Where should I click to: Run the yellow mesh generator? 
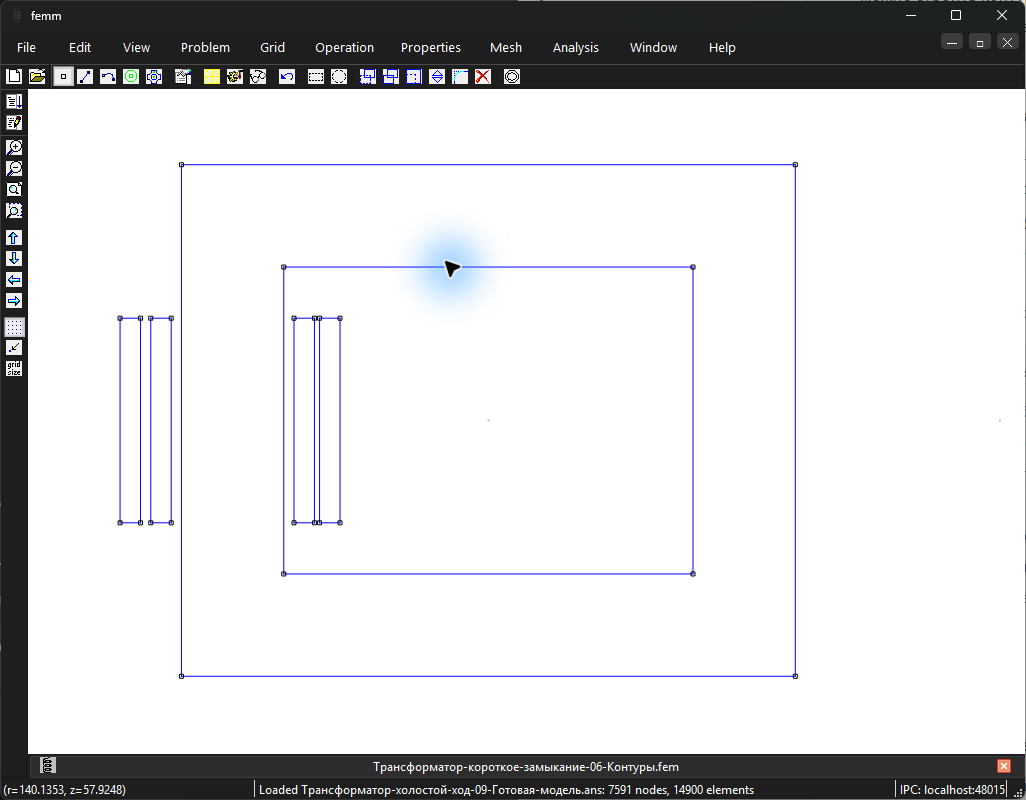[211, 77]
